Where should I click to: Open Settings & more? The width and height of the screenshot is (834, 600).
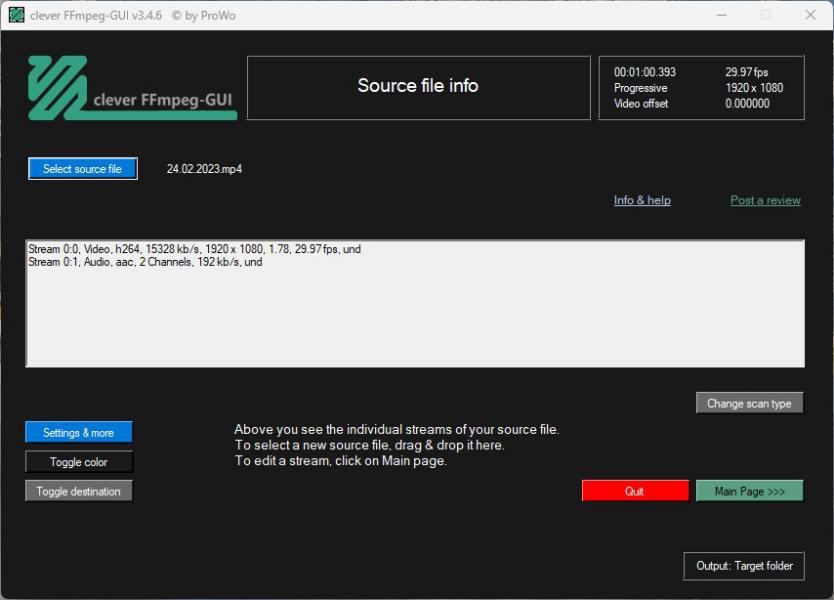tap(78, 433)
